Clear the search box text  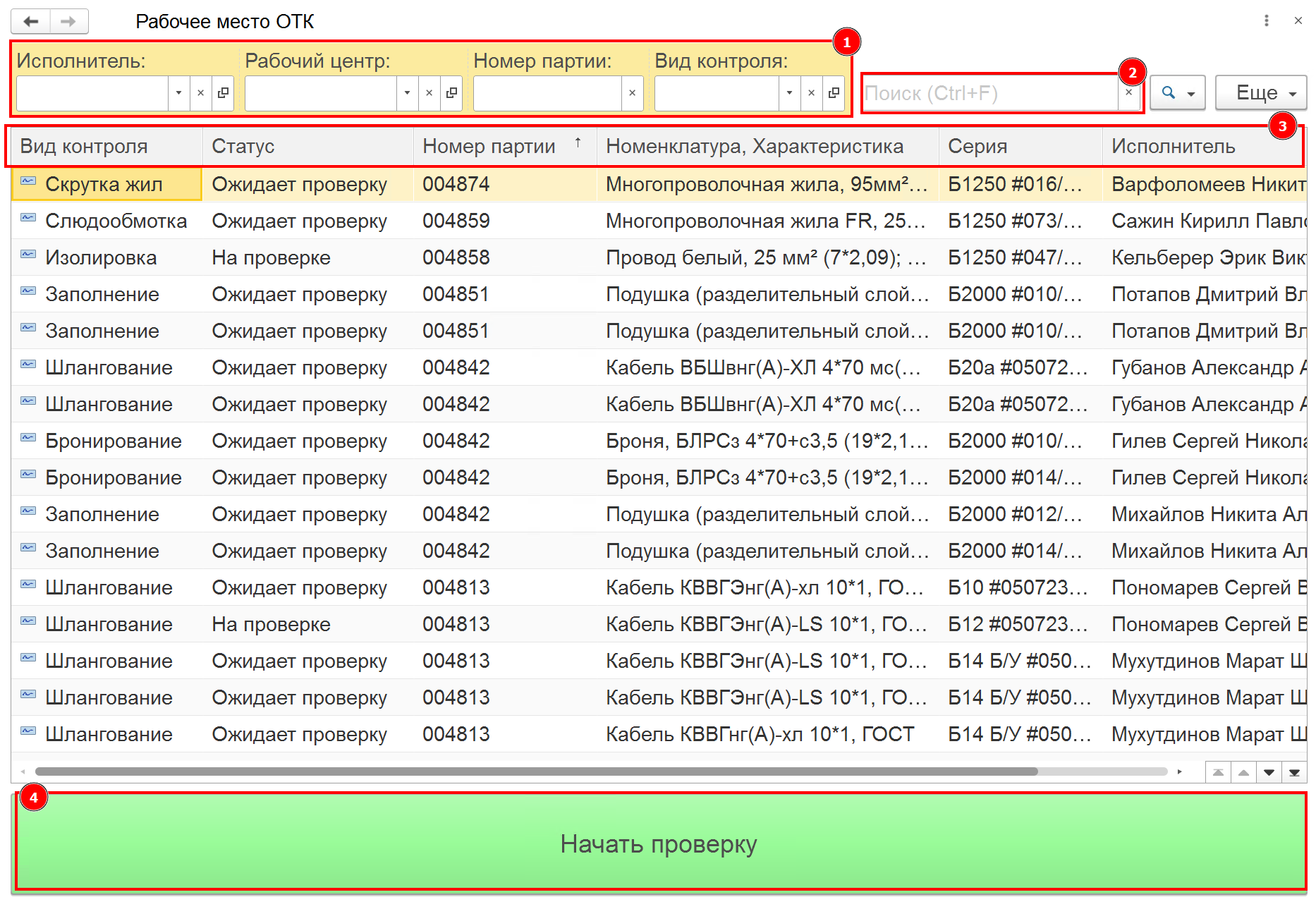1129,93
